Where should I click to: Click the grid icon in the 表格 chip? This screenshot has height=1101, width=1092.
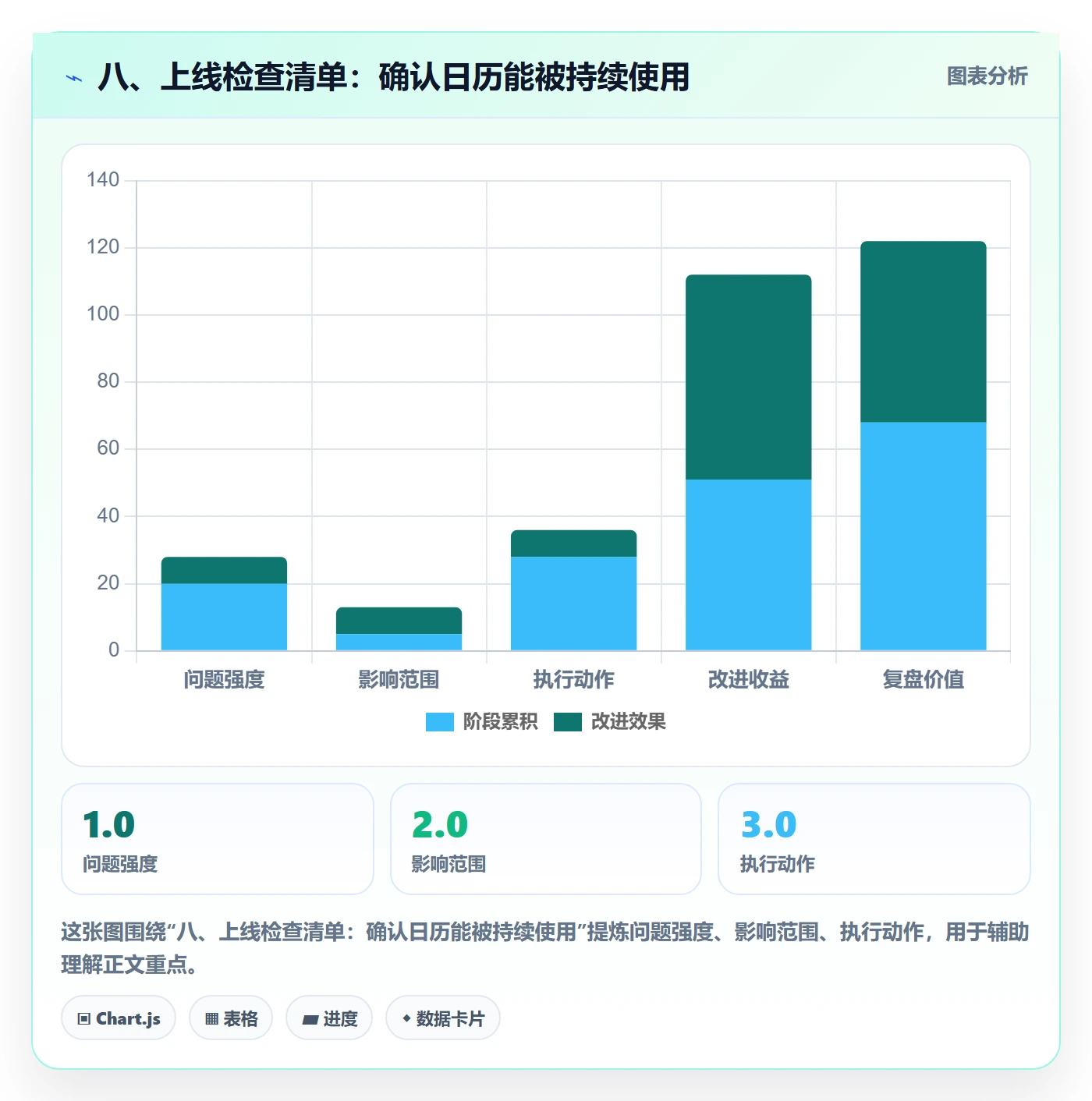[x=211, y=1019]
